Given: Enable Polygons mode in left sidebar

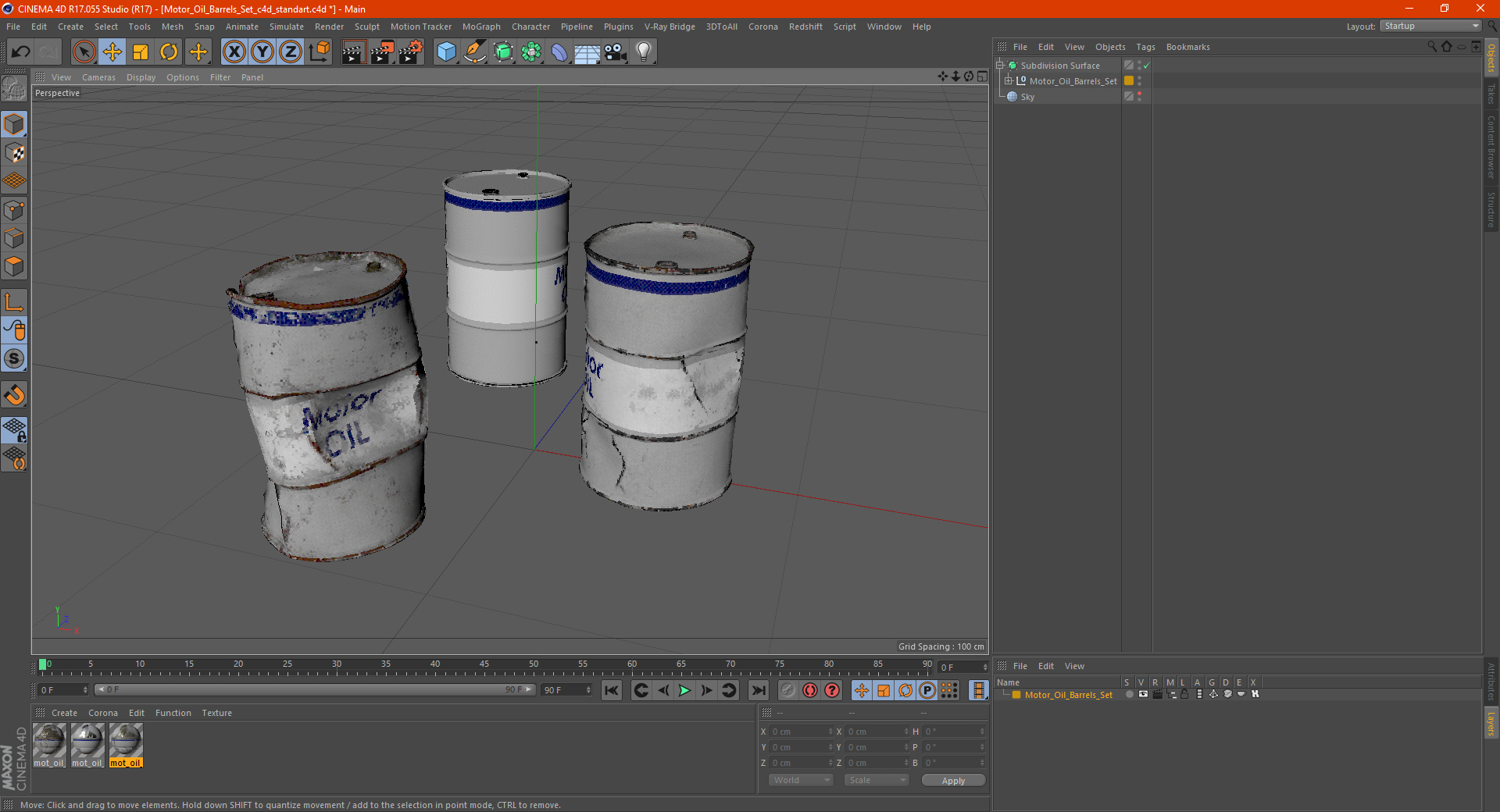Looking at the screenshot, I should tap(14, 266).
